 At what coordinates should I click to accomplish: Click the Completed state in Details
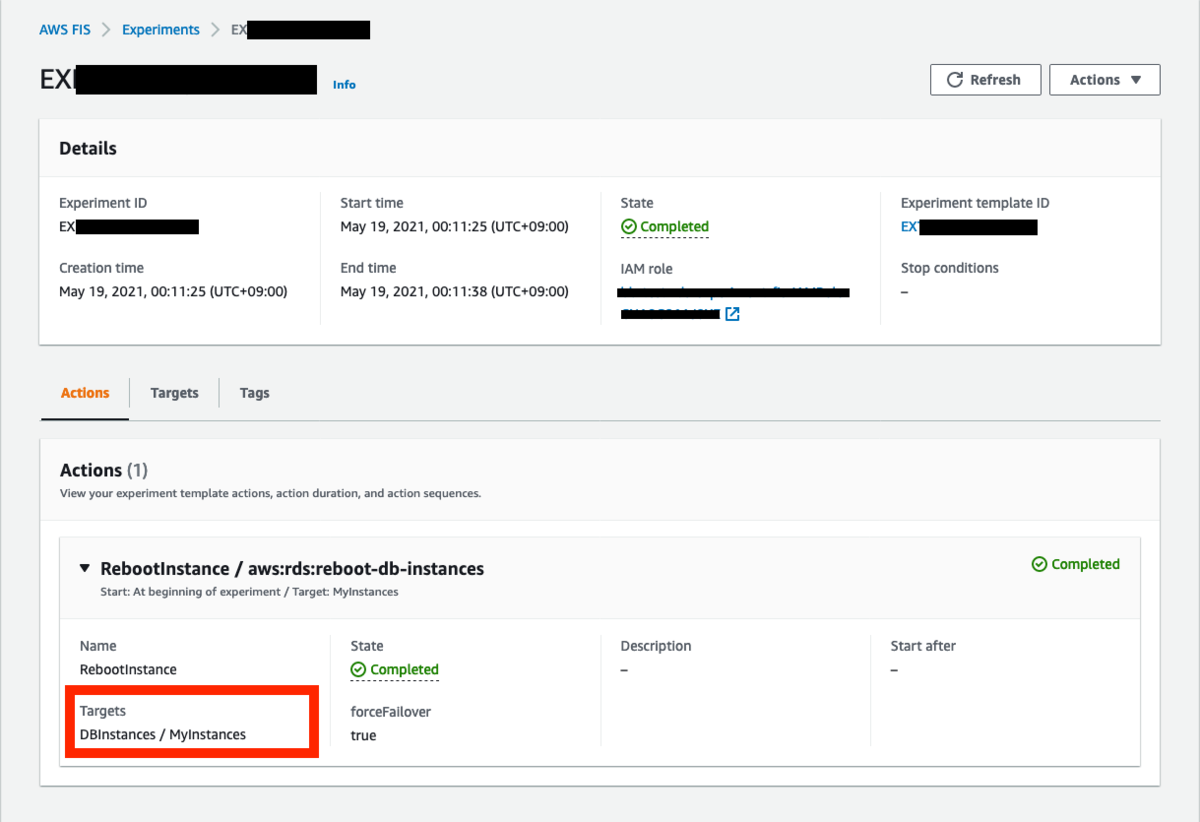pos(665,227)
